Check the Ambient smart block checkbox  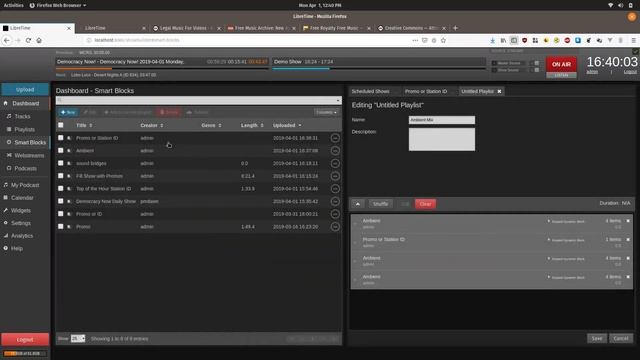(61, 151)
